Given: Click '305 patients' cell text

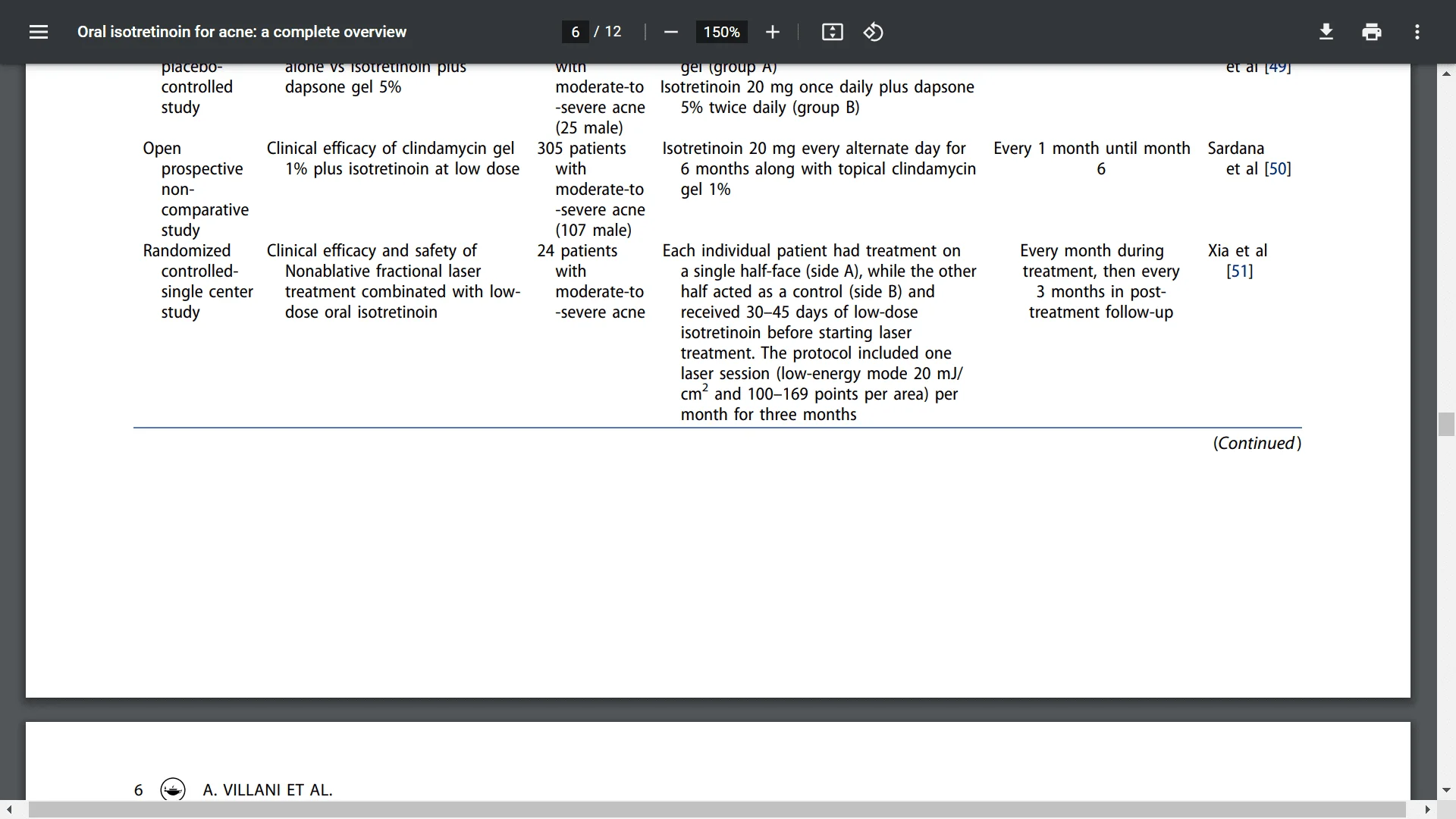Looking at the screenshot, I should [582, 149].
